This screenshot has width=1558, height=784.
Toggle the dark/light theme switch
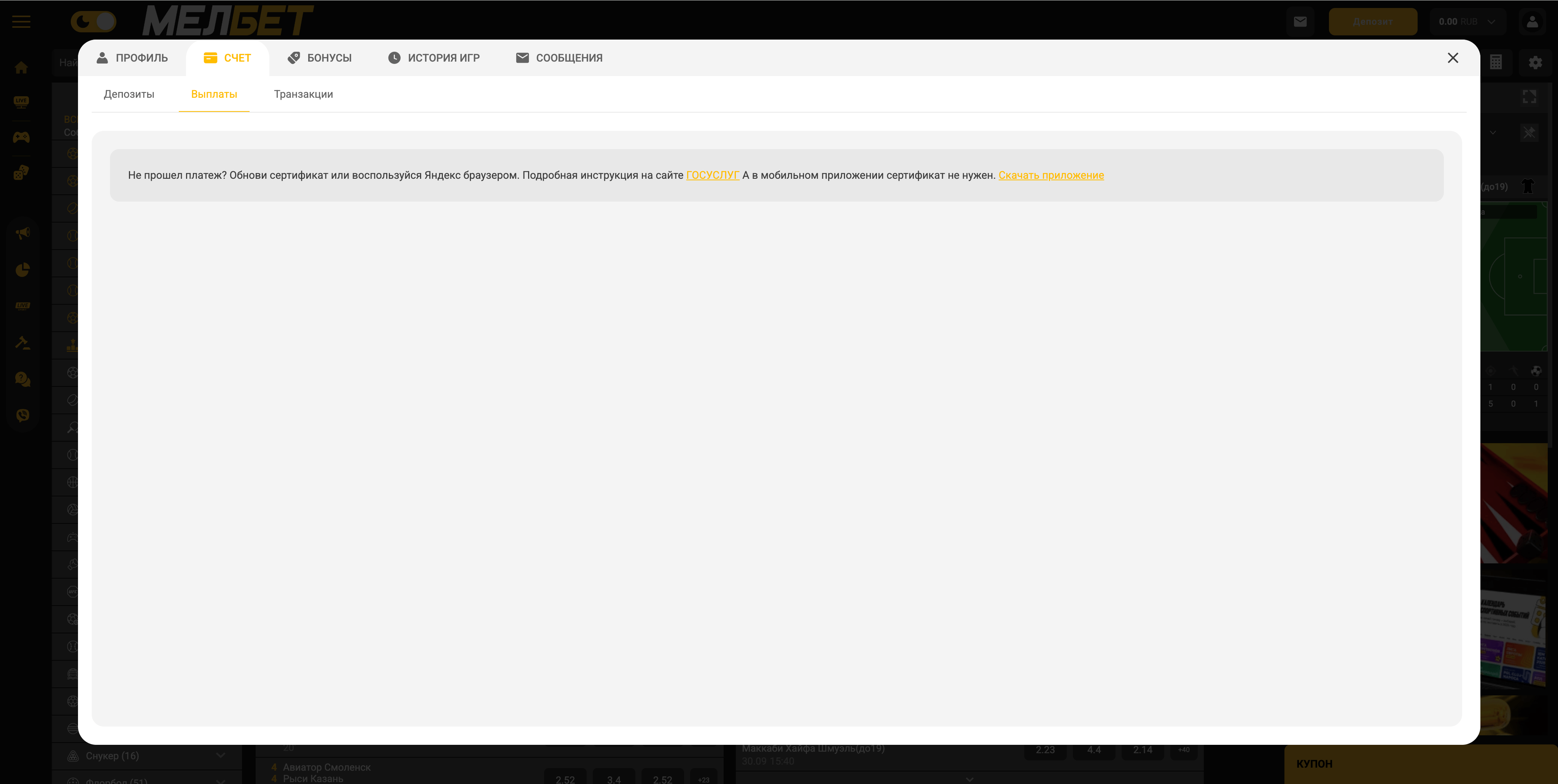coord(93,22)
